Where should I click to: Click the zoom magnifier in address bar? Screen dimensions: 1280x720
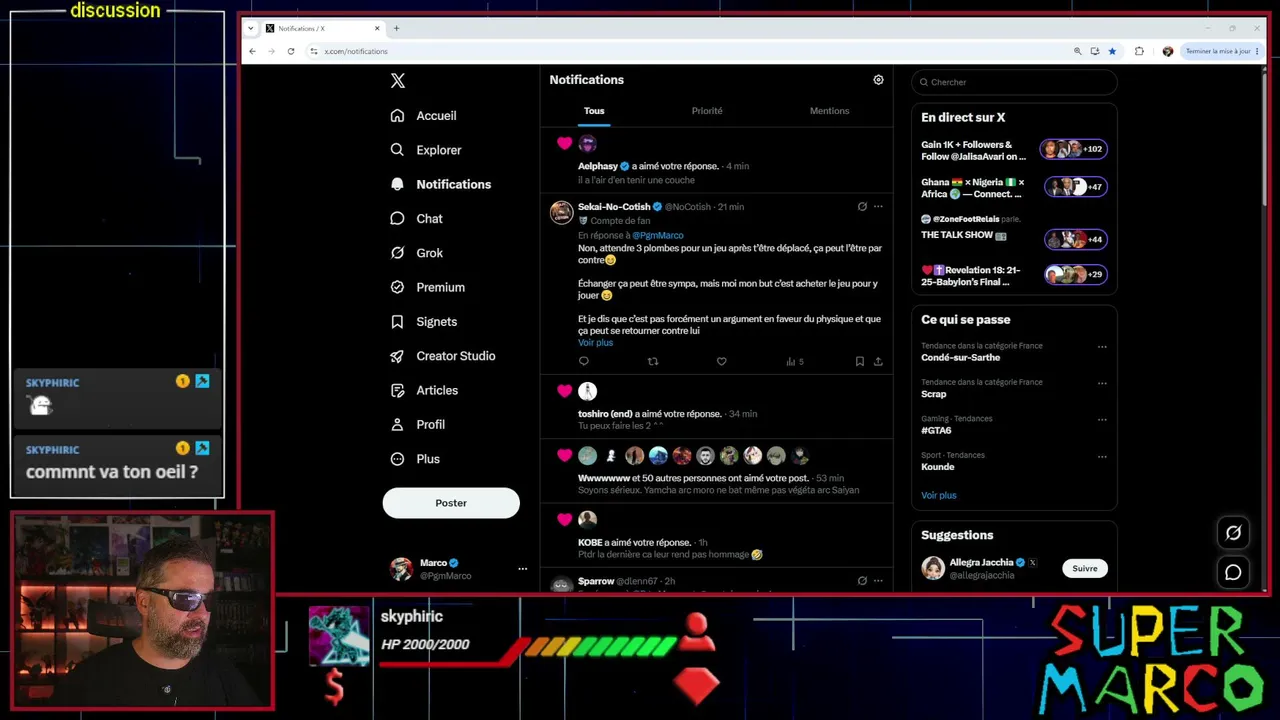(x=1077, y=51)
